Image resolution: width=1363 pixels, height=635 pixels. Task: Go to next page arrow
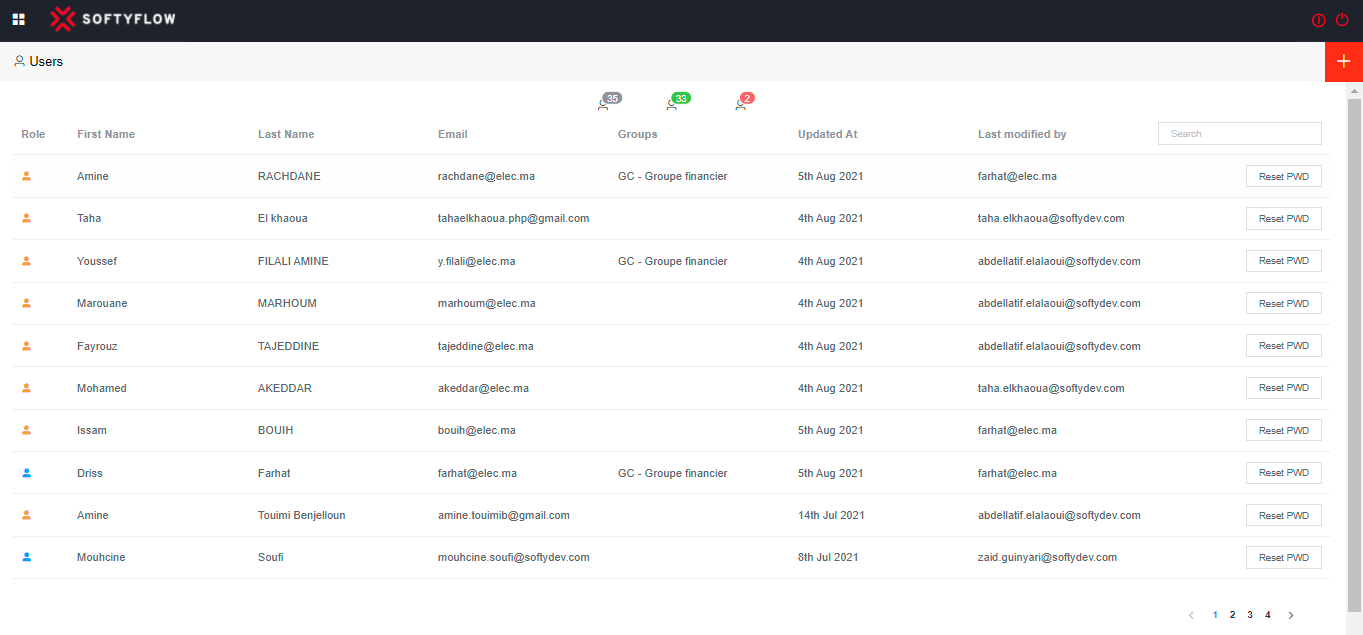(x=1291, y=615)
